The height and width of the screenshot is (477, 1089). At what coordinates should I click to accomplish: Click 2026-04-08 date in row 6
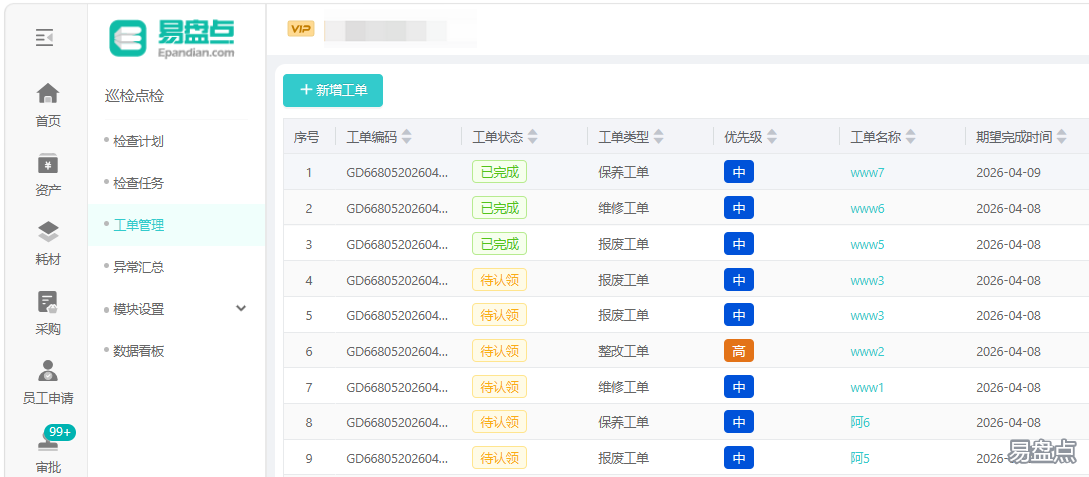click(1008, 351)
